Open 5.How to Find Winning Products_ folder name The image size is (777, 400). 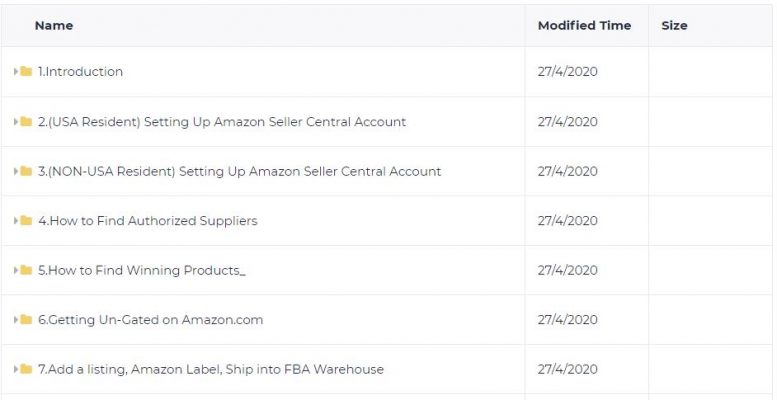pyautogui.click(x=142, y=270)
